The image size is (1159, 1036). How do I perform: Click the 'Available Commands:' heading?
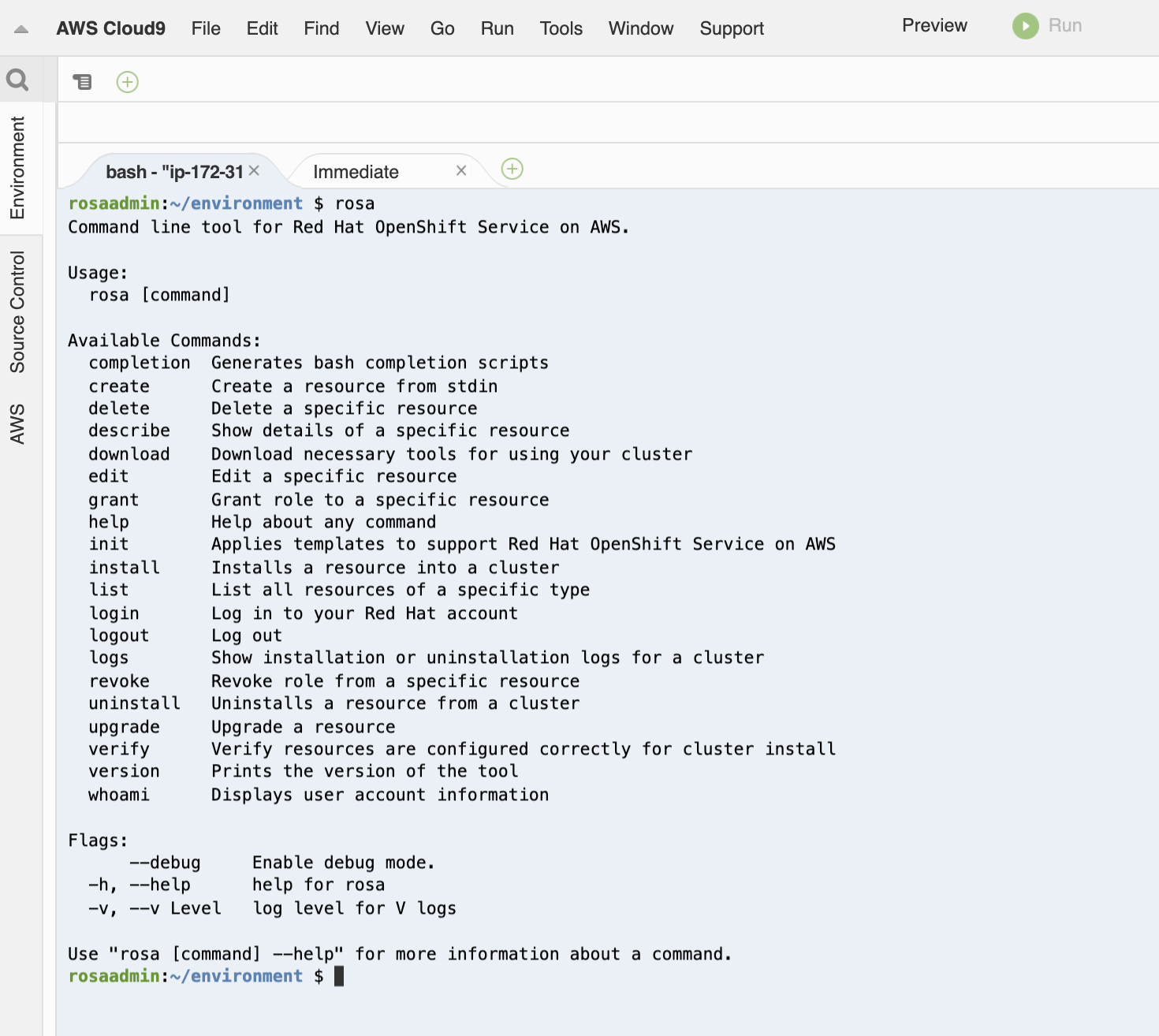tap(165, 341)
